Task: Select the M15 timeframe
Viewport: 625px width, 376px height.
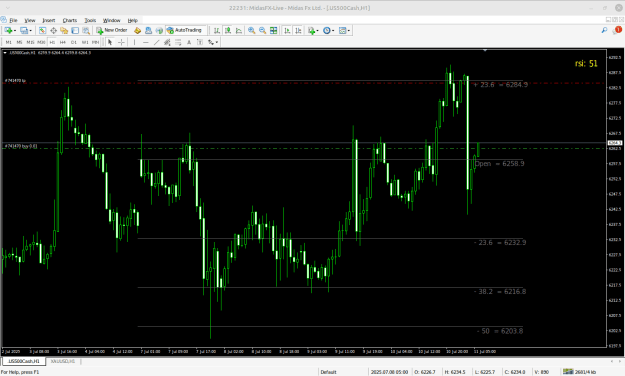Action: pos(30,42)
